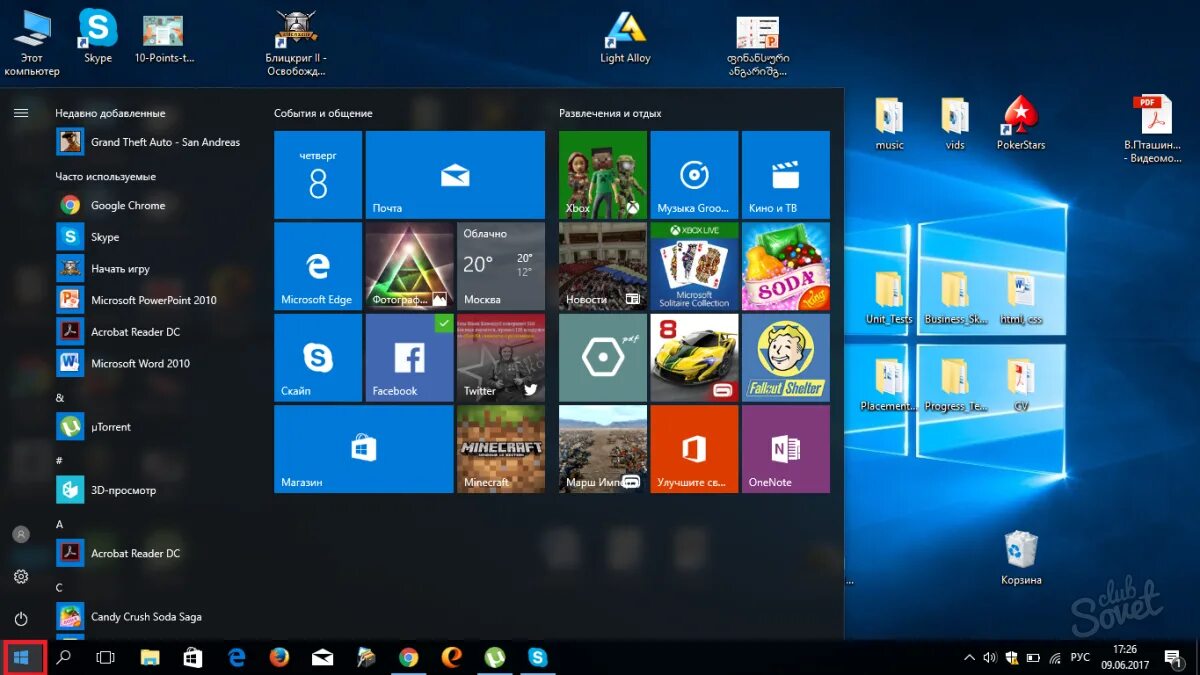
Task: Open the Facebook tile
Action: 409,358
